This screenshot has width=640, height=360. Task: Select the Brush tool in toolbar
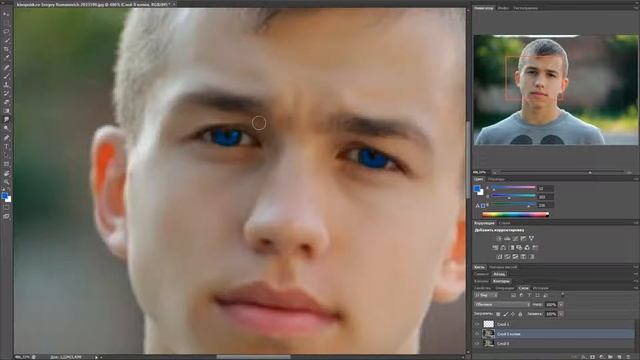click(6, 76)
